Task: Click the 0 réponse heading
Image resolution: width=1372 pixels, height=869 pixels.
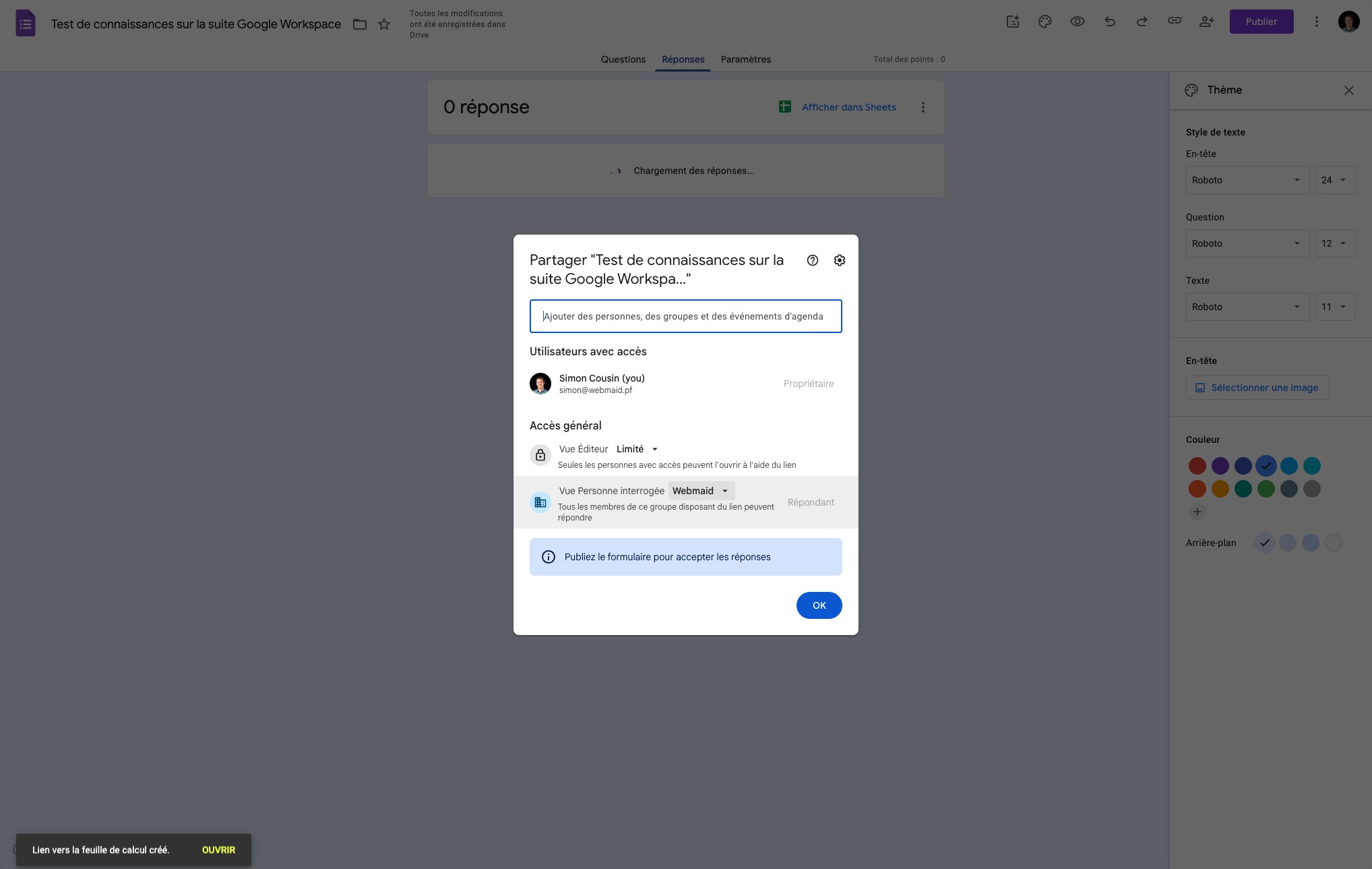Action: pos(486,107)
